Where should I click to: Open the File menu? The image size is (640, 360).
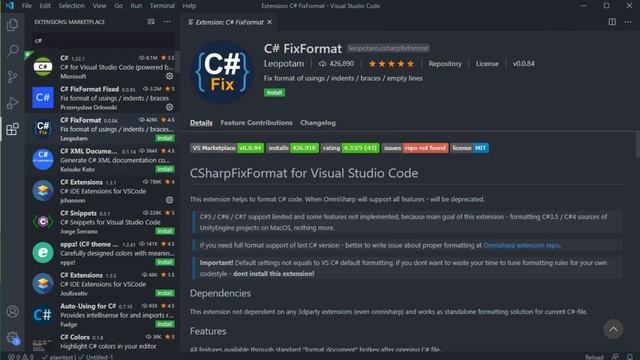coord(27,6)
